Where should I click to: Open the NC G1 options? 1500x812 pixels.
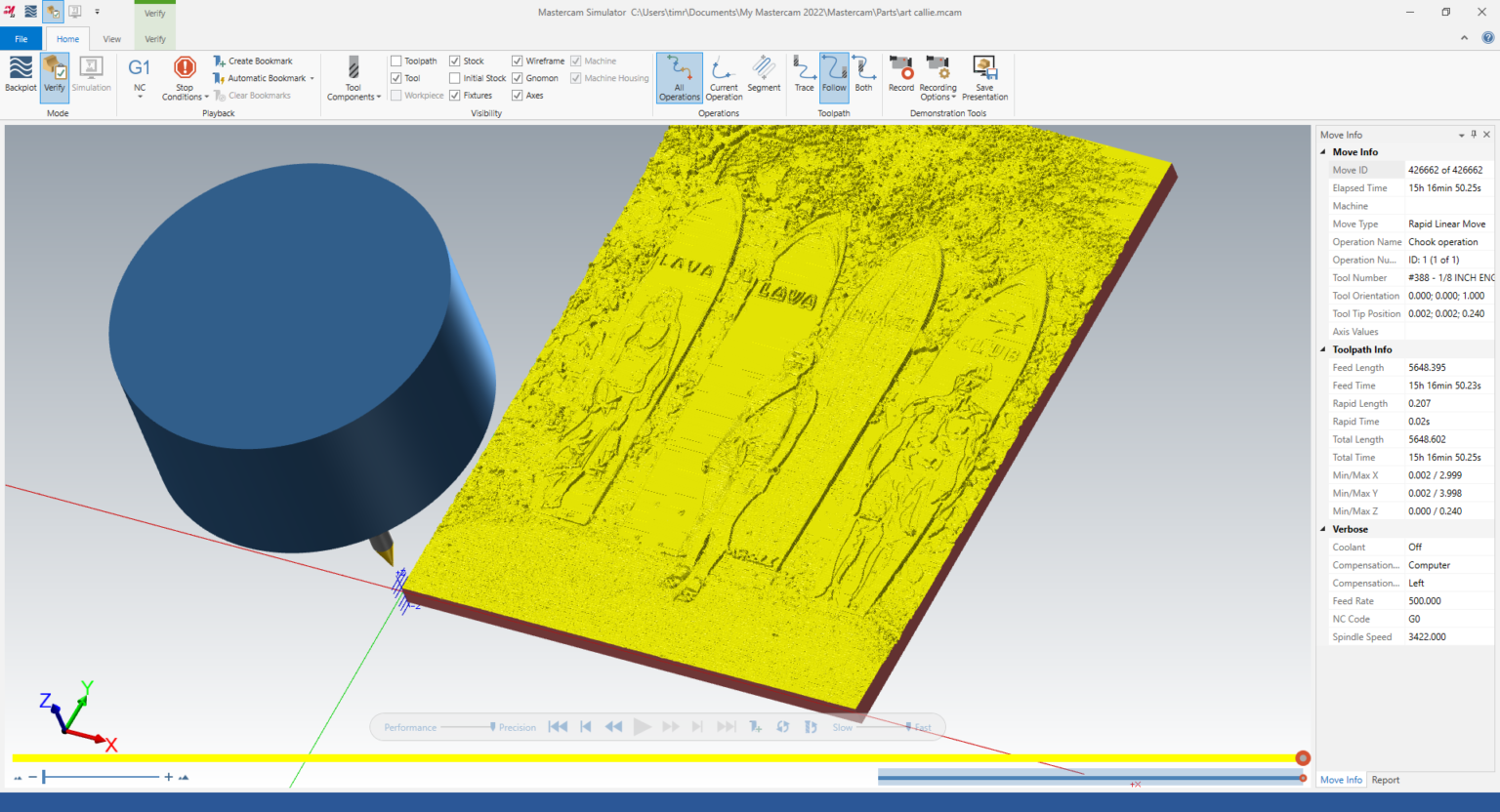[140, 78]
